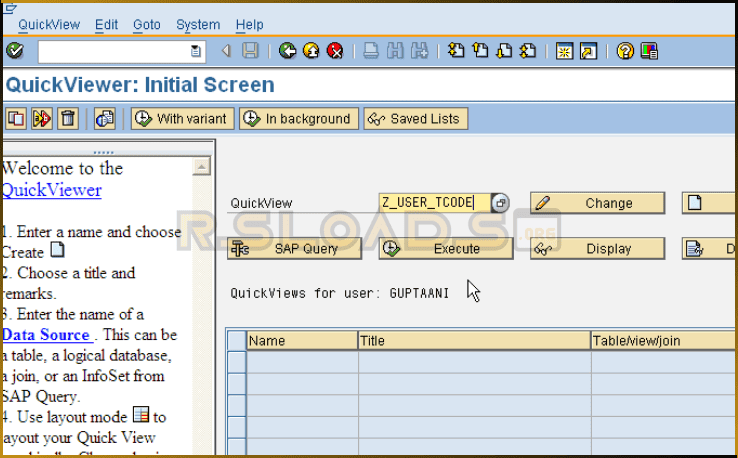
Task: Click the Copy QuickView icon
Action: click(16, 119)
